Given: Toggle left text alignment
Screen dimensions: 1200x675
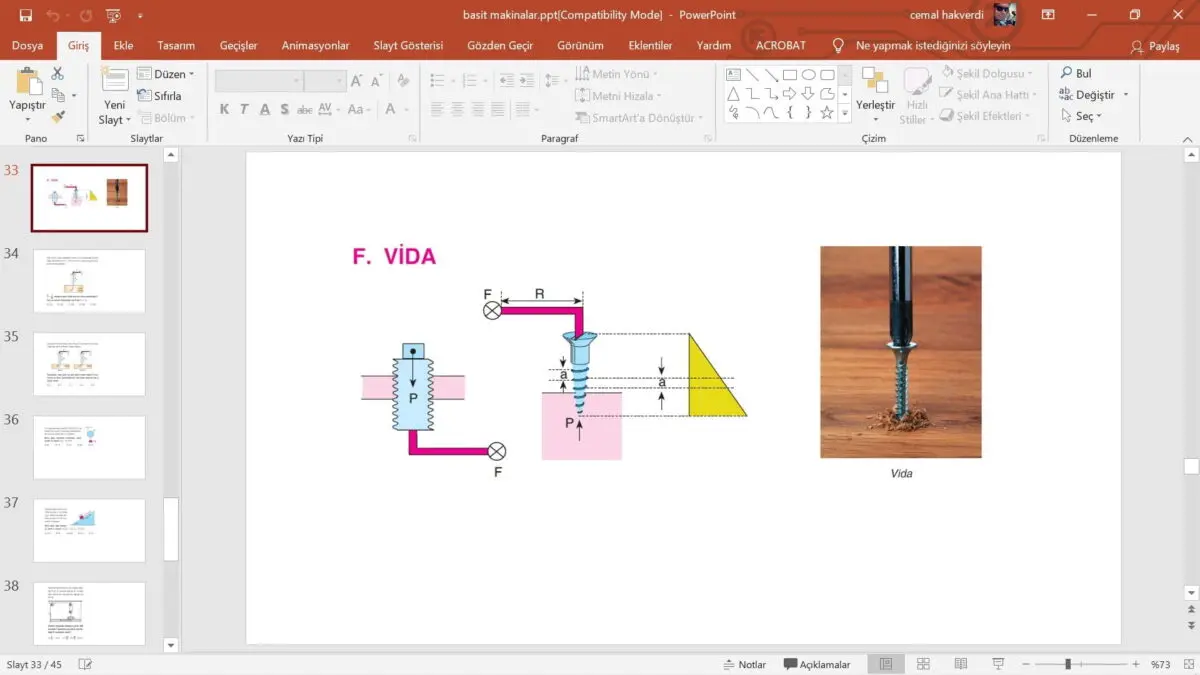Looking at the screenshot, I should 437,109.
